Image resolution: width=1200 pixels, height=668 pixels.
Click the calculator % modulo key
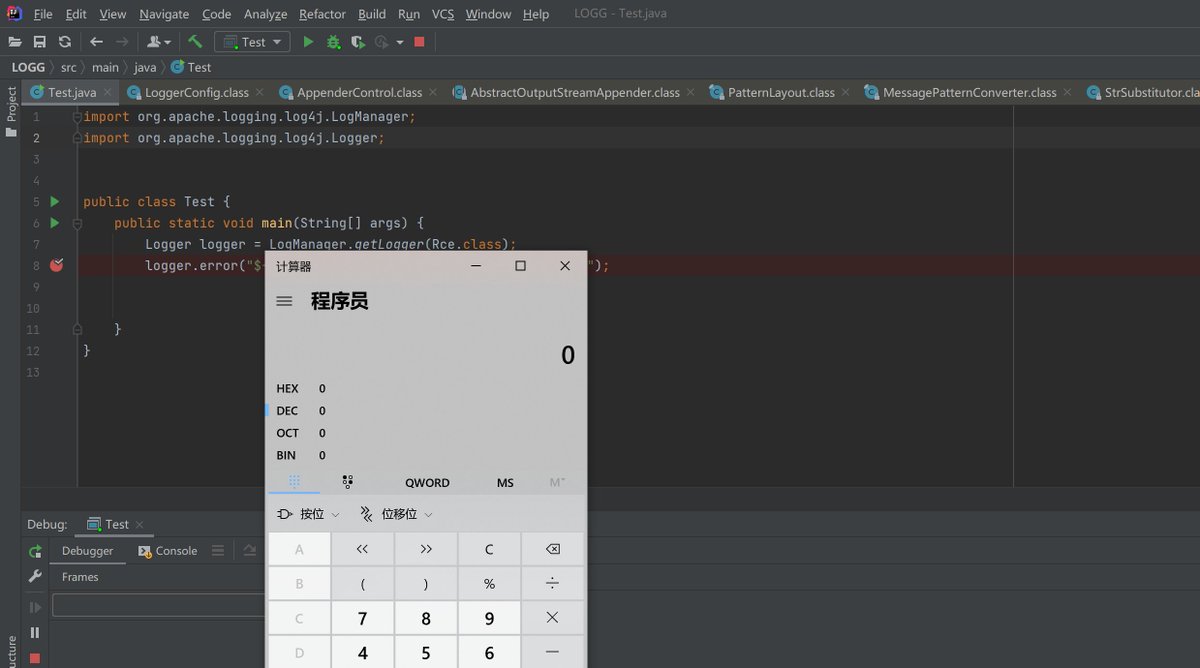pos(489,584)
